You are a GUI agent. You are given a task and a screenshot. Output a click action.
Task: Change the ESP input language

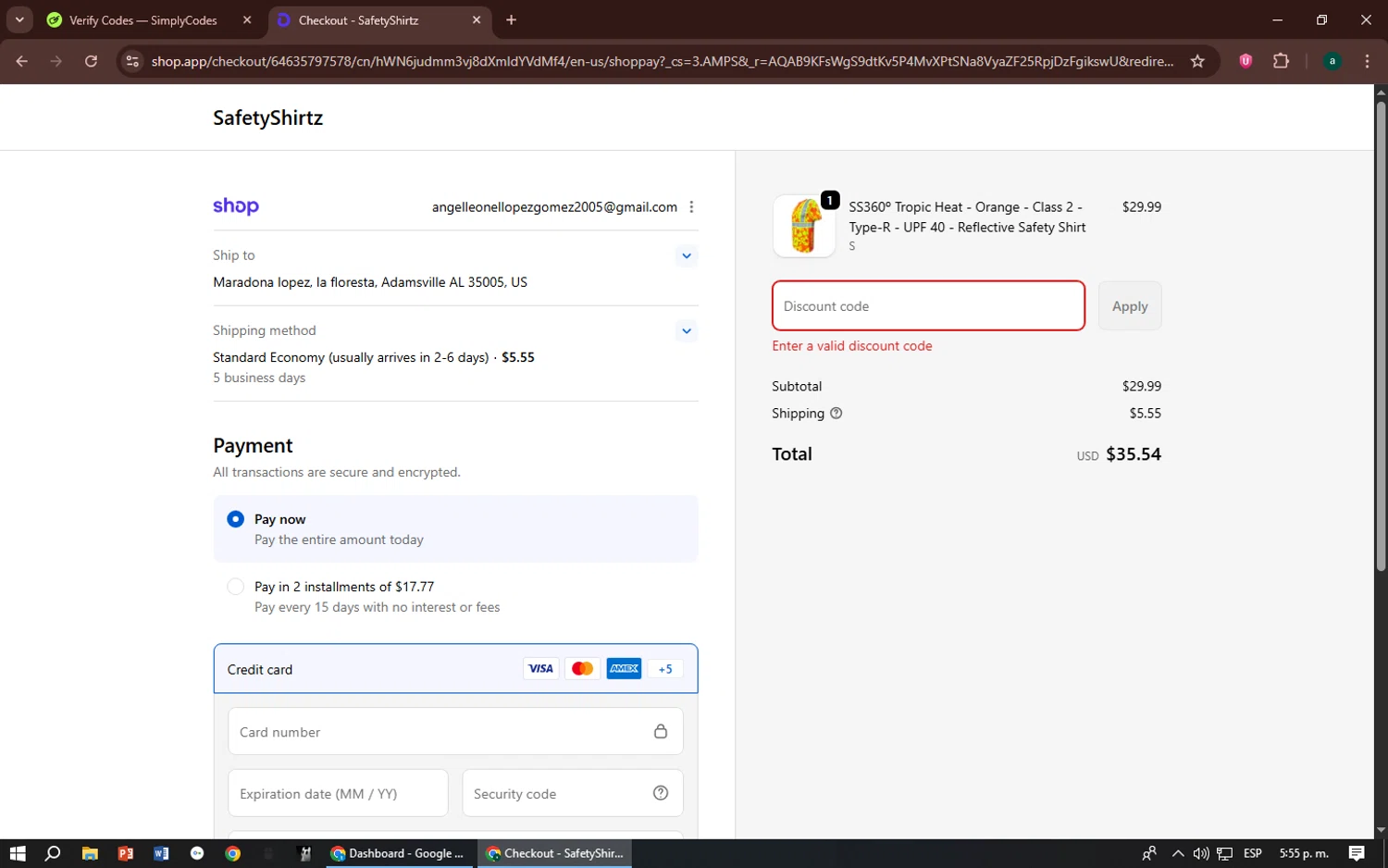(1253, 853)
